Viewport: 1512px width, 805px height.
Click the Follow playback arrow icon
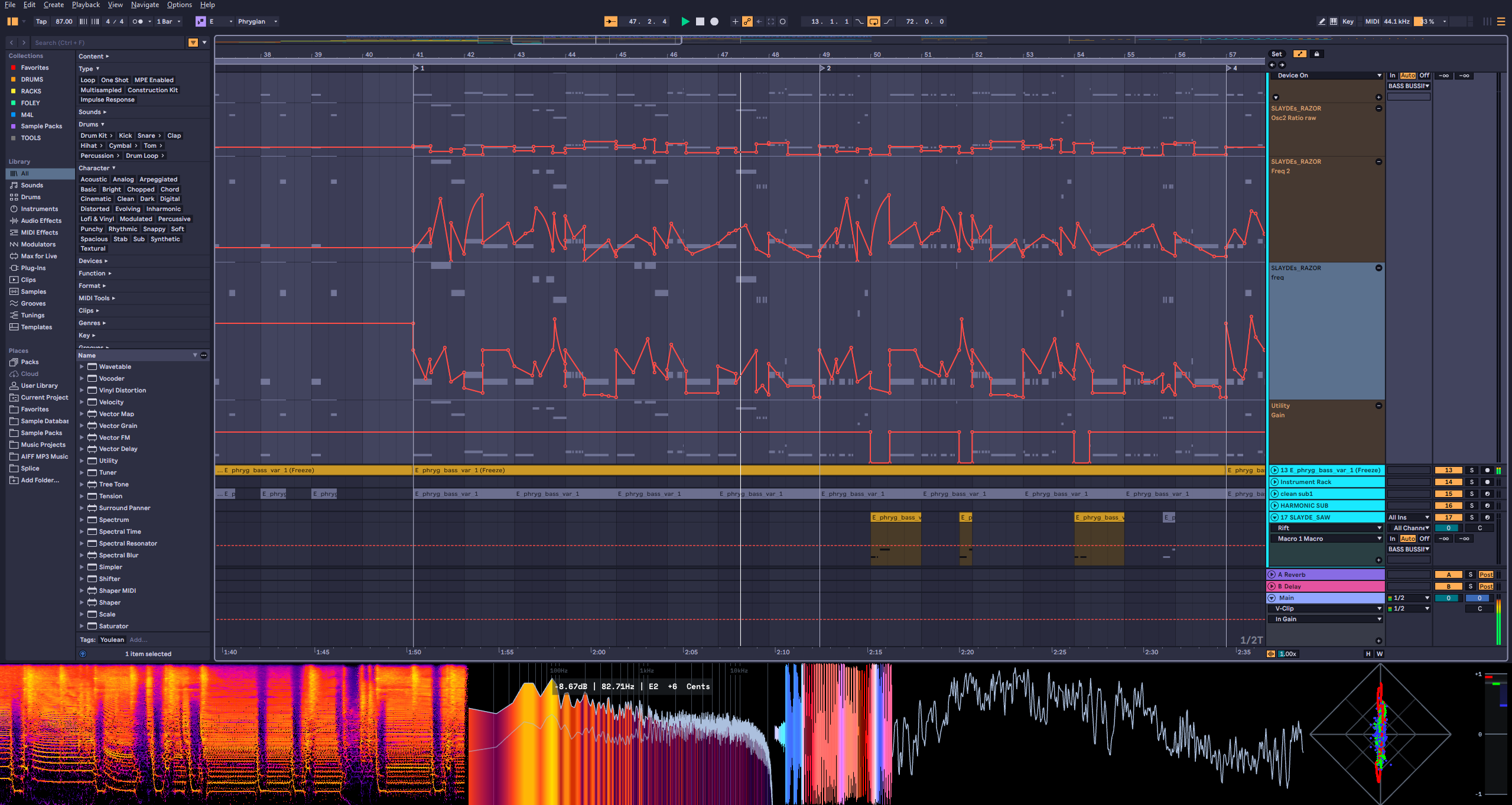tap(610, 21)
